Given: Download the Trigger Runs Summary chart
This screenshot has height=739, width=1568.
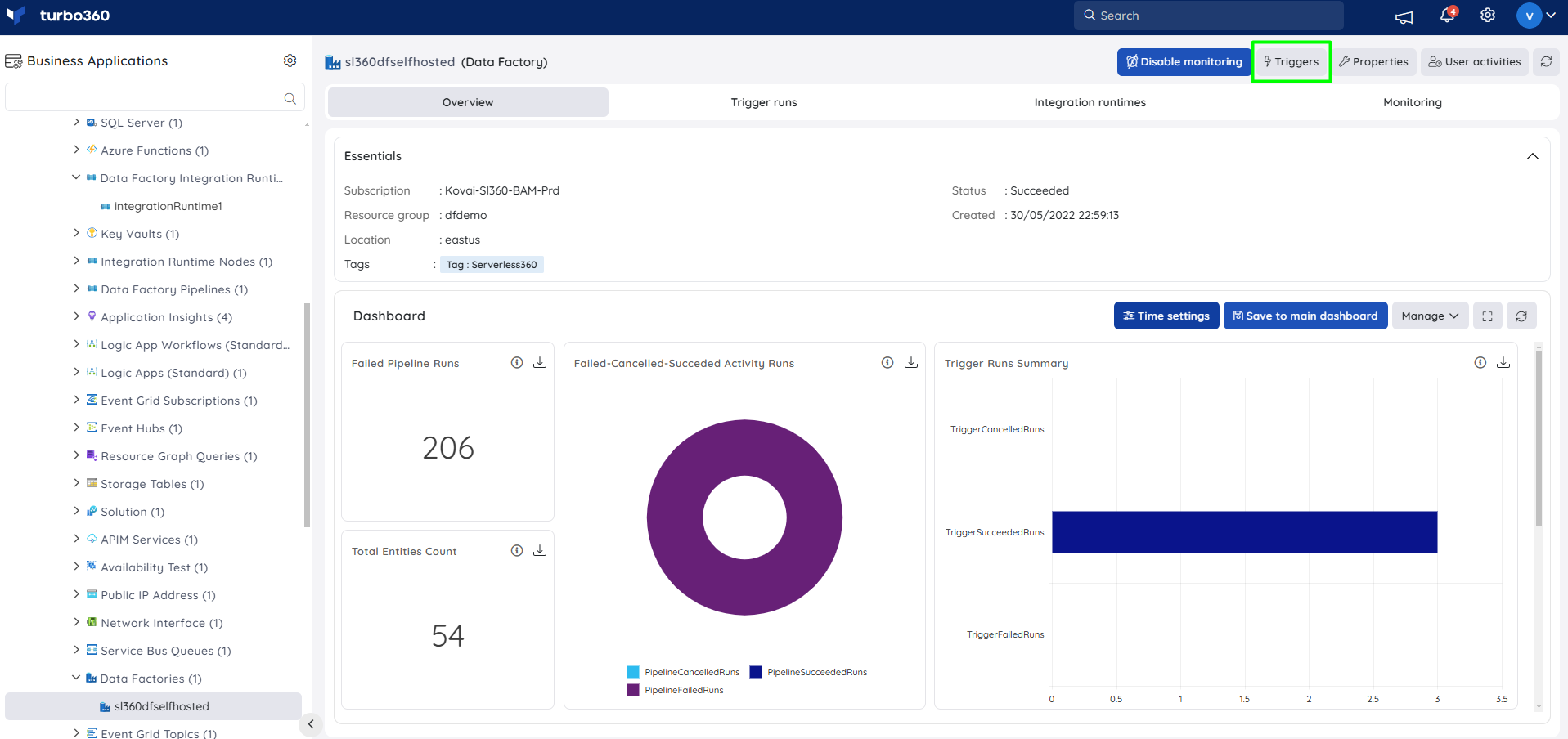Looking at the screenshot, I should (1503, 363).
